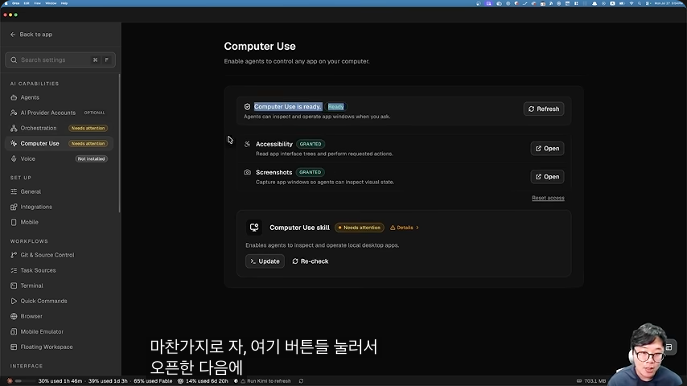Viewport: 687px width, 386px height.
Task: Click the magnifier icon in Search settings
Action: click(14, 60)
